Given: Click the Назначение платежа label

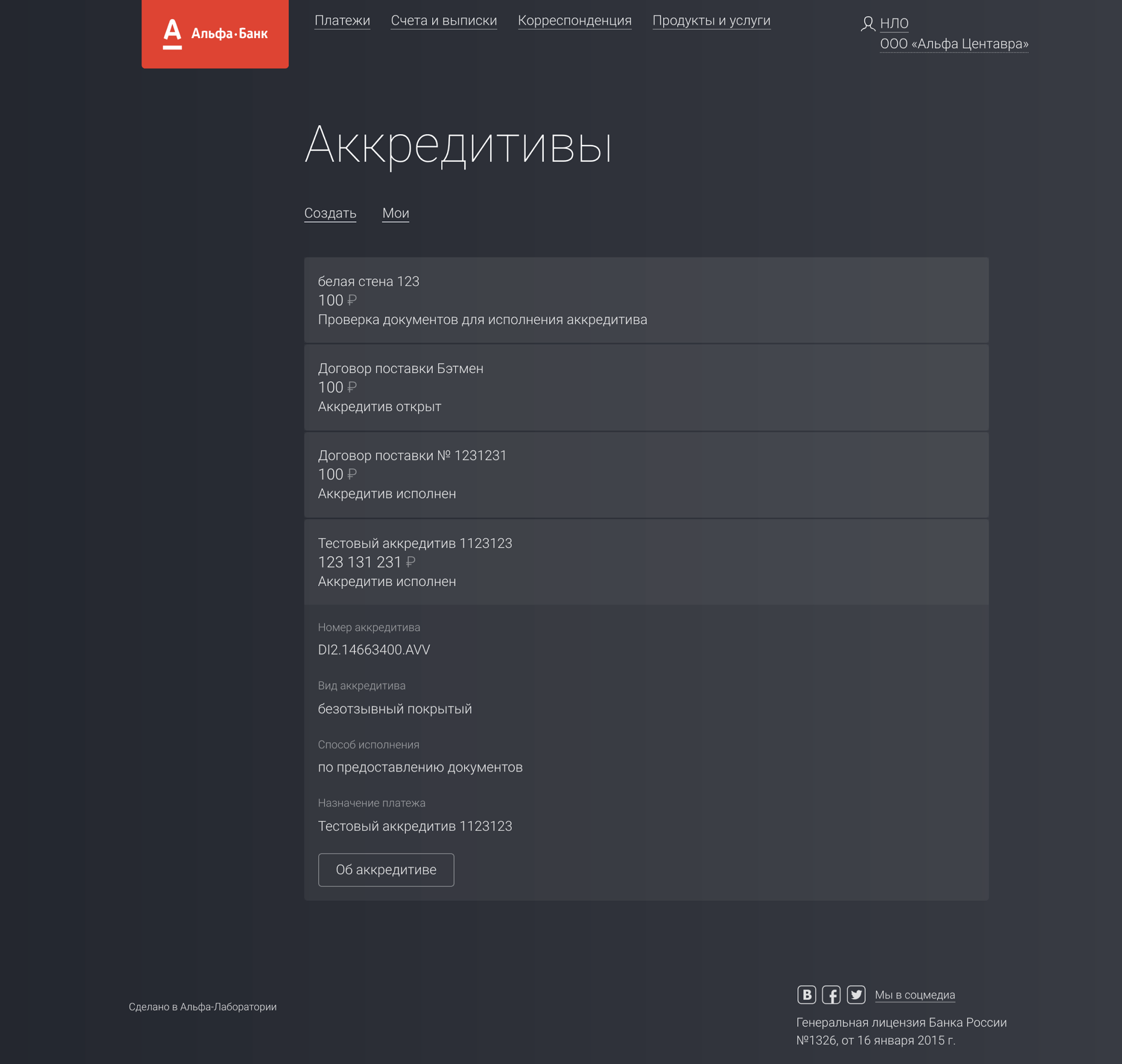Looking at the screenshot, I should pos(372,803).
